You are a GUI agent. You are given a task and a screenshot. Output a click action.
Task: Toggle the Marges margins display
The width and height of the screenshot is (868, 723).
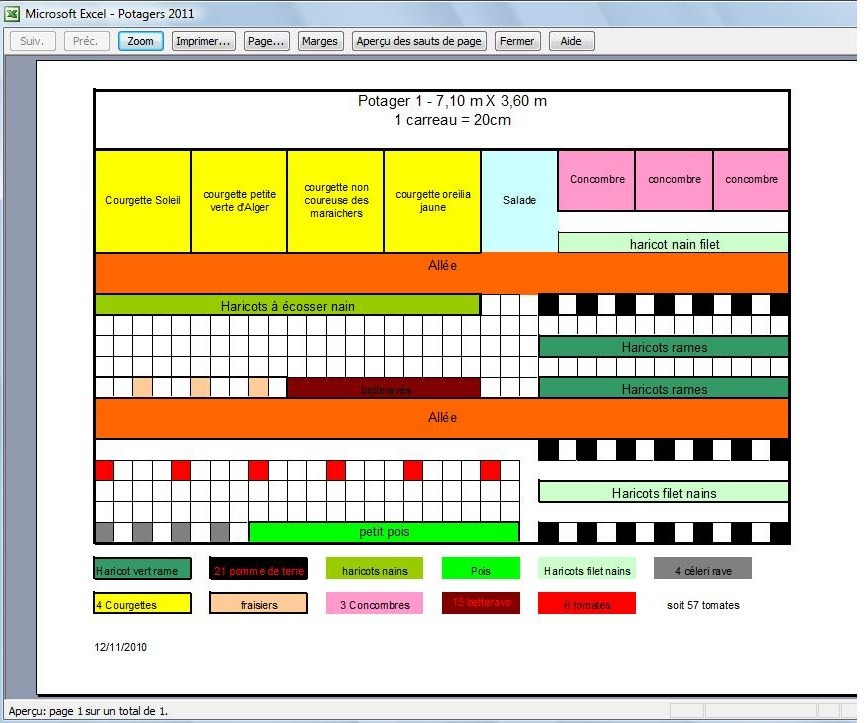pos(320,41)
